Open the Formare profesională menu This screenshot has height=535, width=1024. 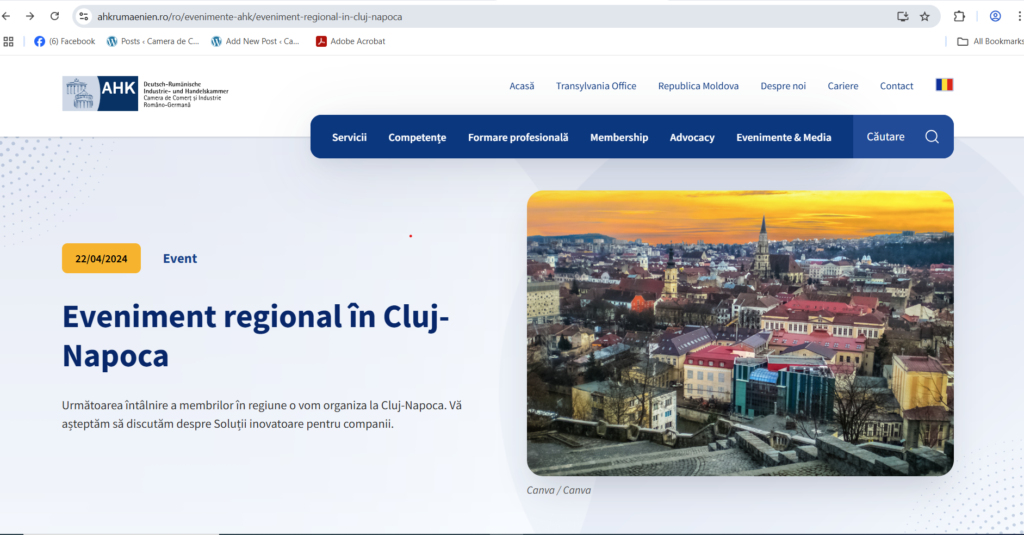(518, 137)
